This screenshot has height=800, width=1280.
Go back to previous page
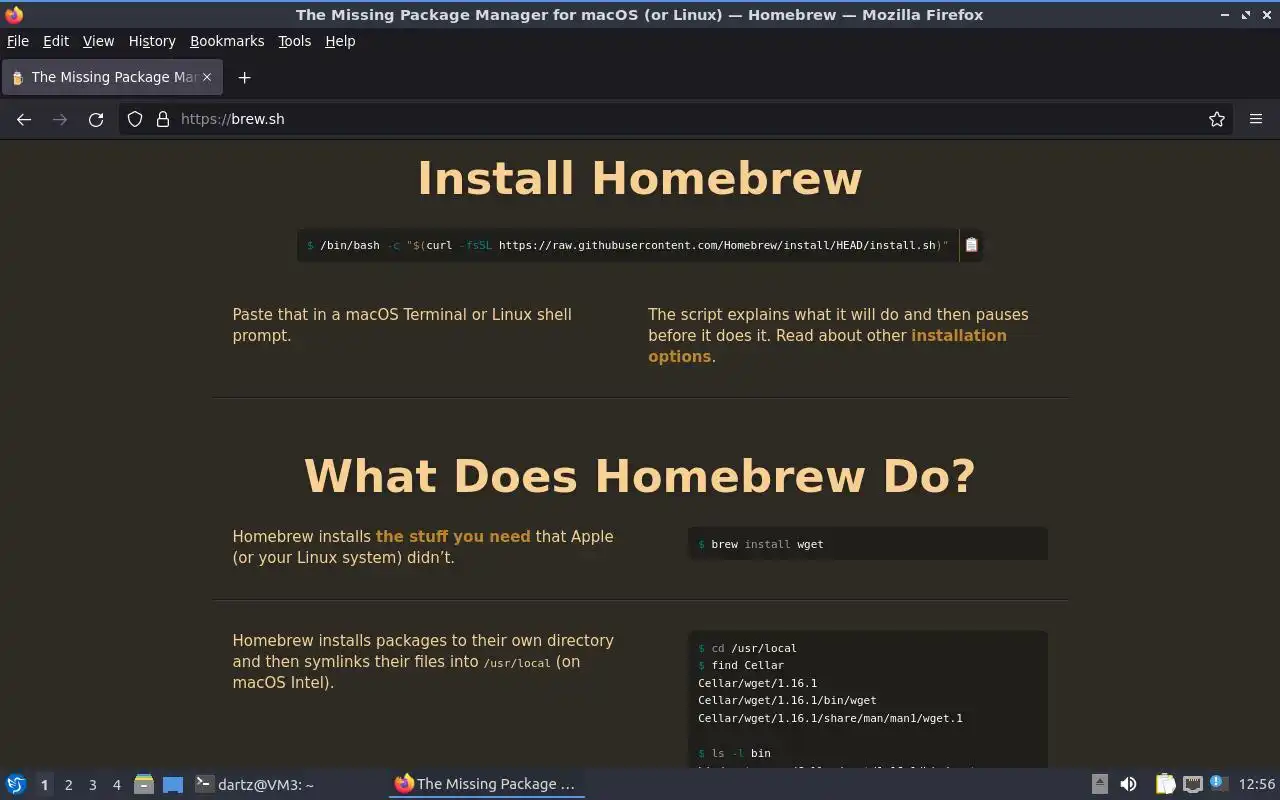coord(24,119)
